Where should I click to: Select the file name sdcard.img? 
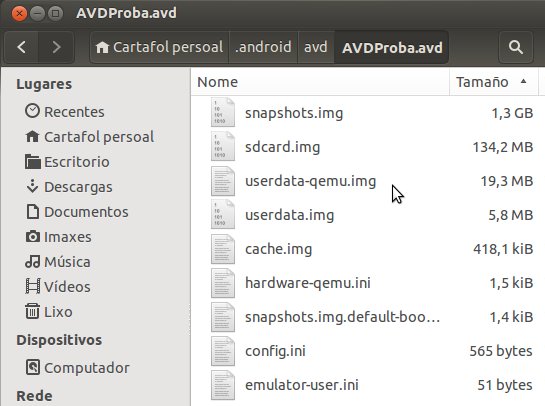(282, 147)
